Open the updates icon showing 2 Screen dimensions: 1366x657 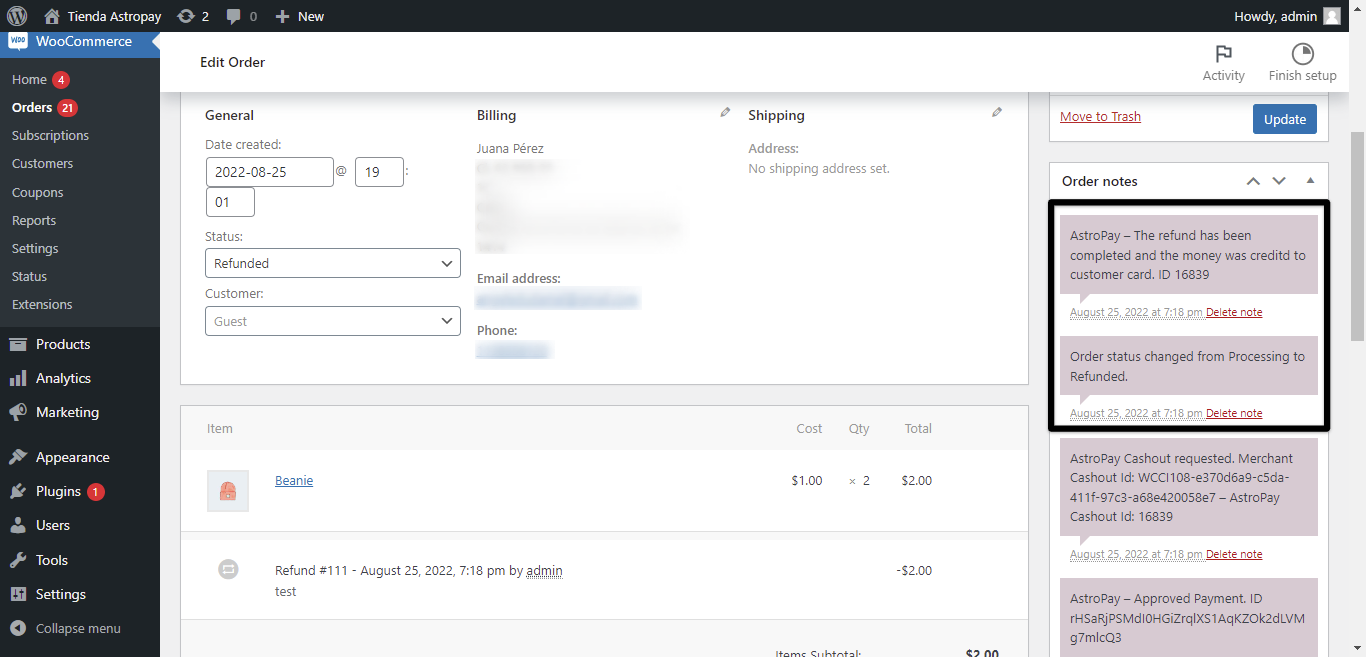(x=192, y=16)
